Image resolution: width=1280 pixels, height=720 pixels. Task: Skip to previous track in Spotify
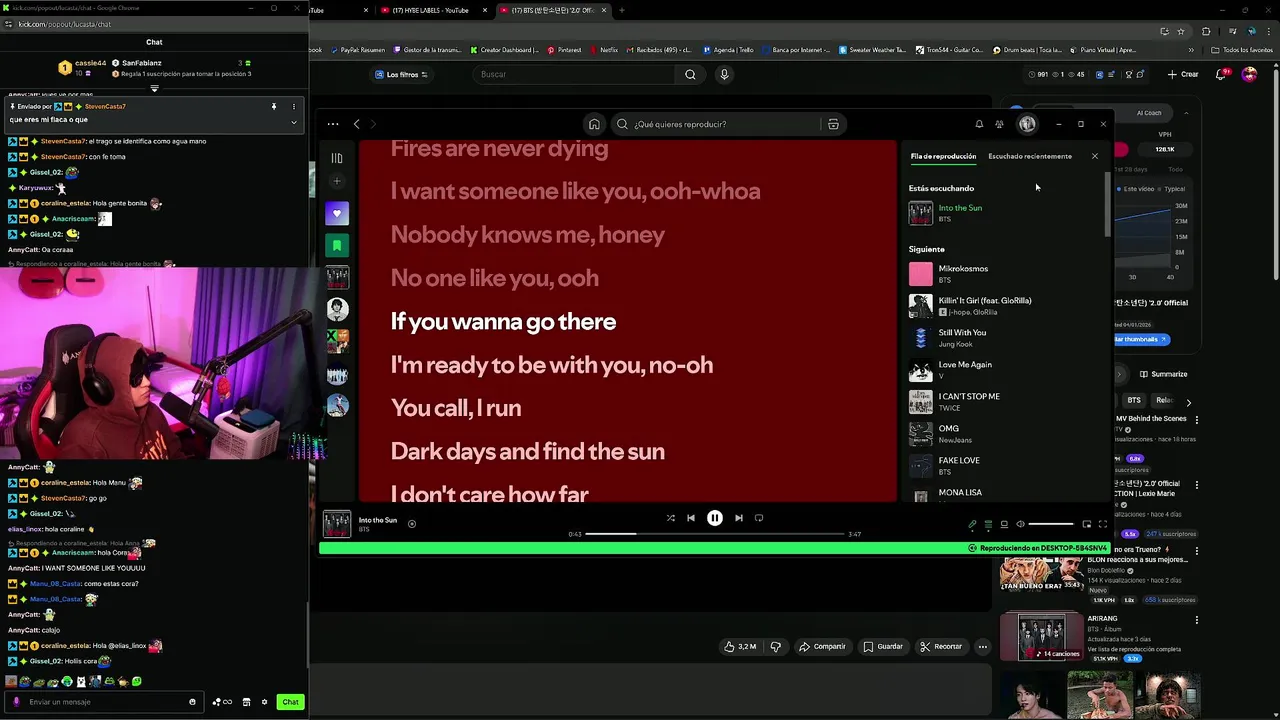(691, 518)
